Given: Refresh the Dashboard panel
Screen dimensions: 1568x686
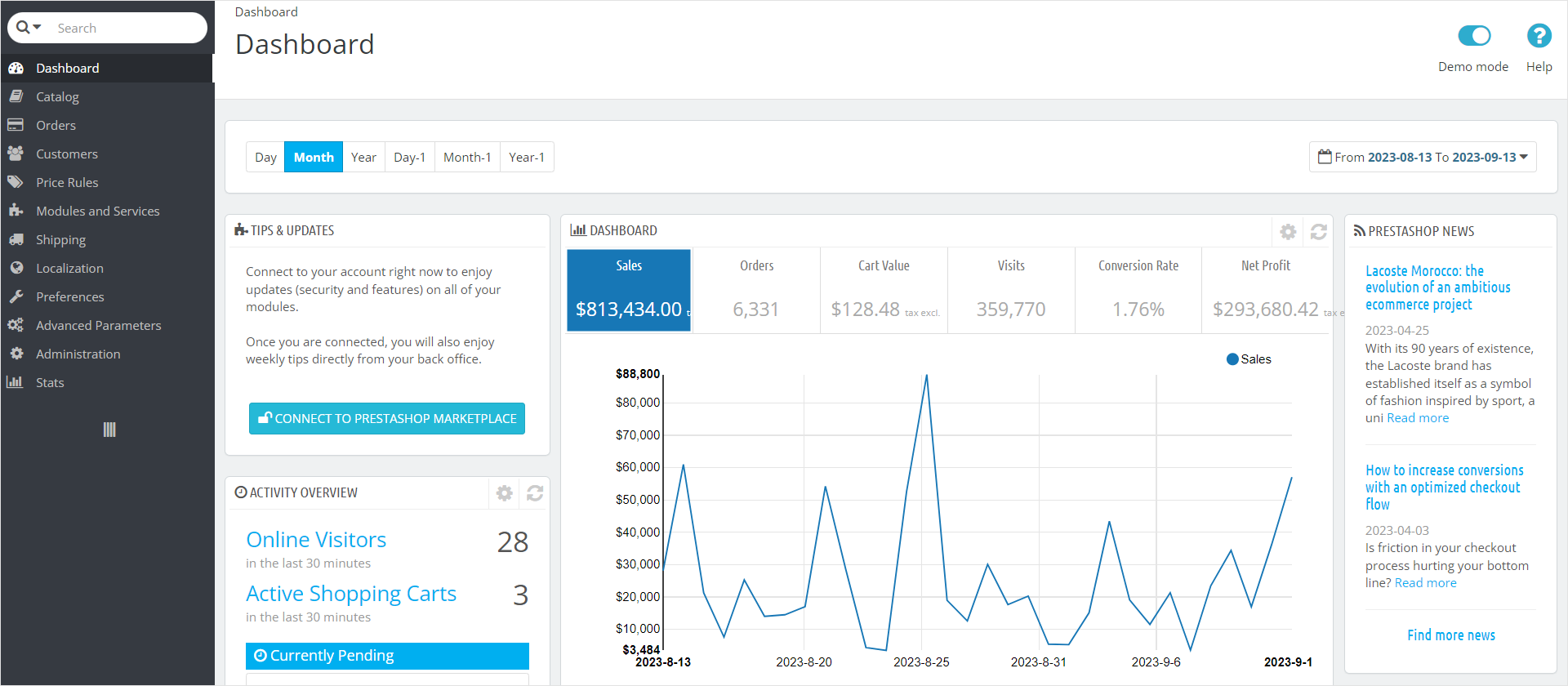Looking at the screenshot, I should [1319, 232].
